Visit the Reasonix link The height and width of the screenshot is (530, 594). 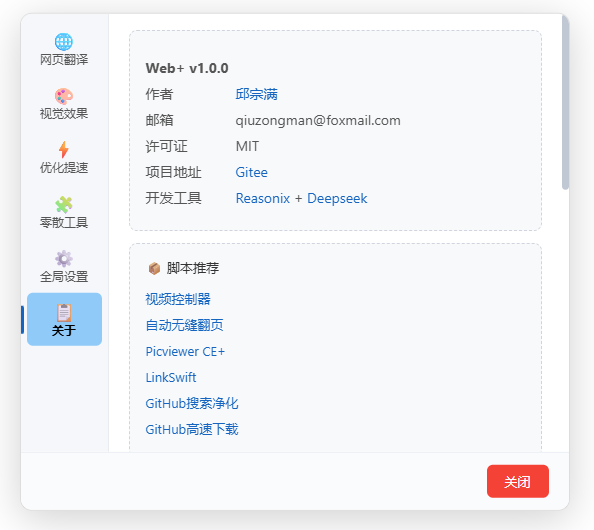pyautogui.click(x=263, y=199)
